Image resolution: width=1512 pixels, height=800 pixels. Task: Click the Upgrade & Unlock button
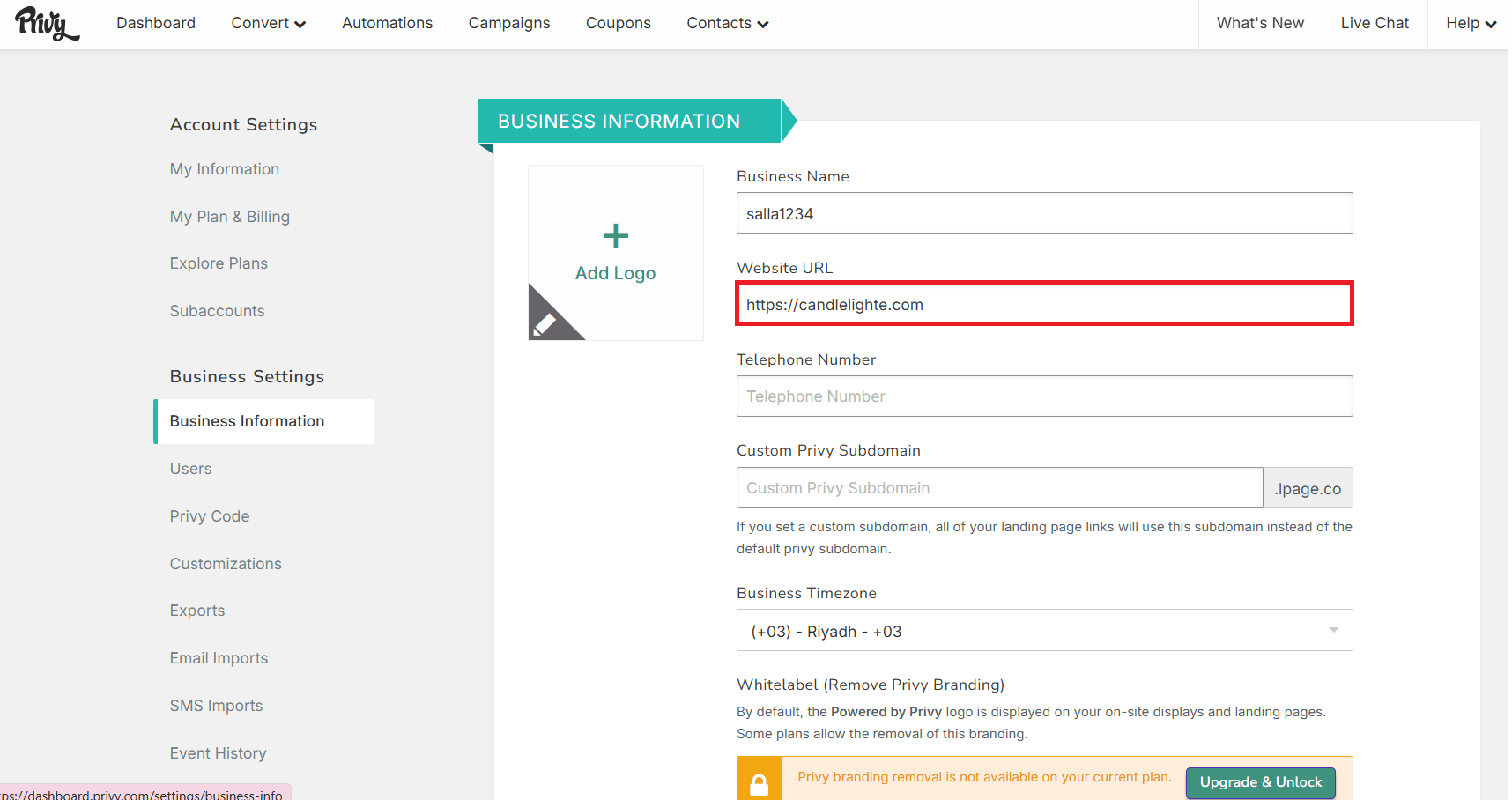[x=1260, y=782]
